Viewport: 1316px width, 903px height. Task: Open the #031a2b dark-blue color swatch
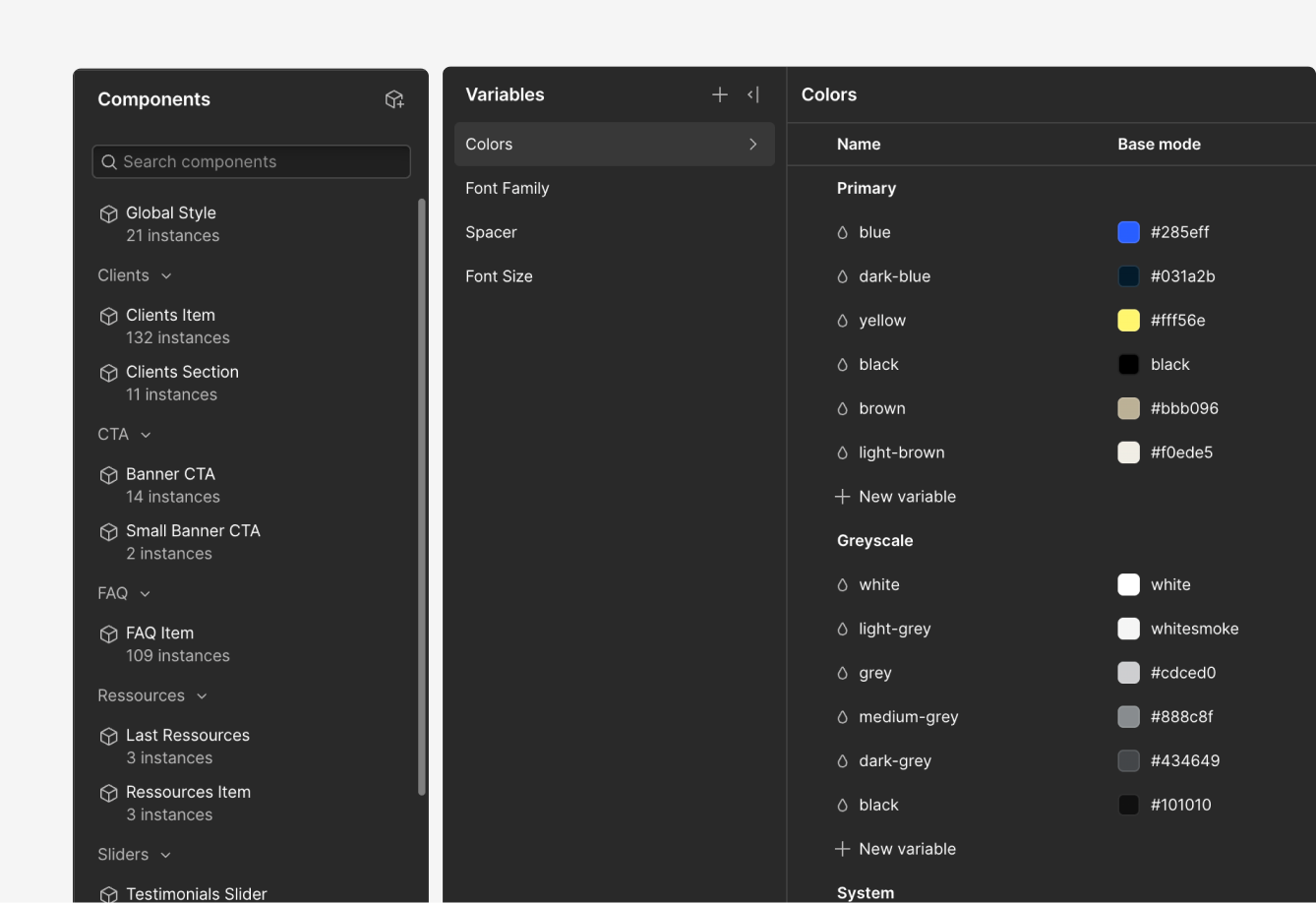pos(1129,276)
